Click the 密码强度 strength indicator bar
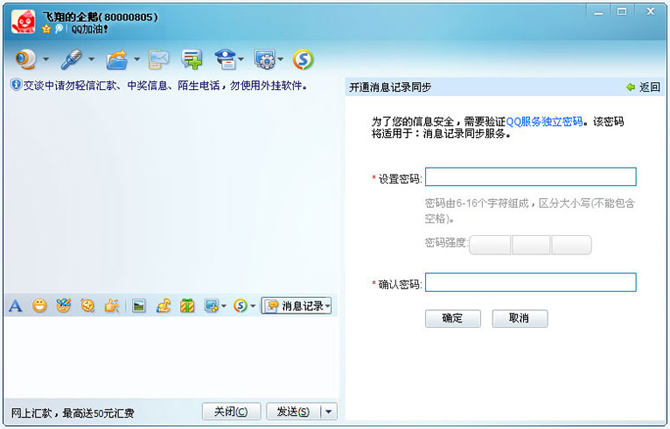 [530, 245]
